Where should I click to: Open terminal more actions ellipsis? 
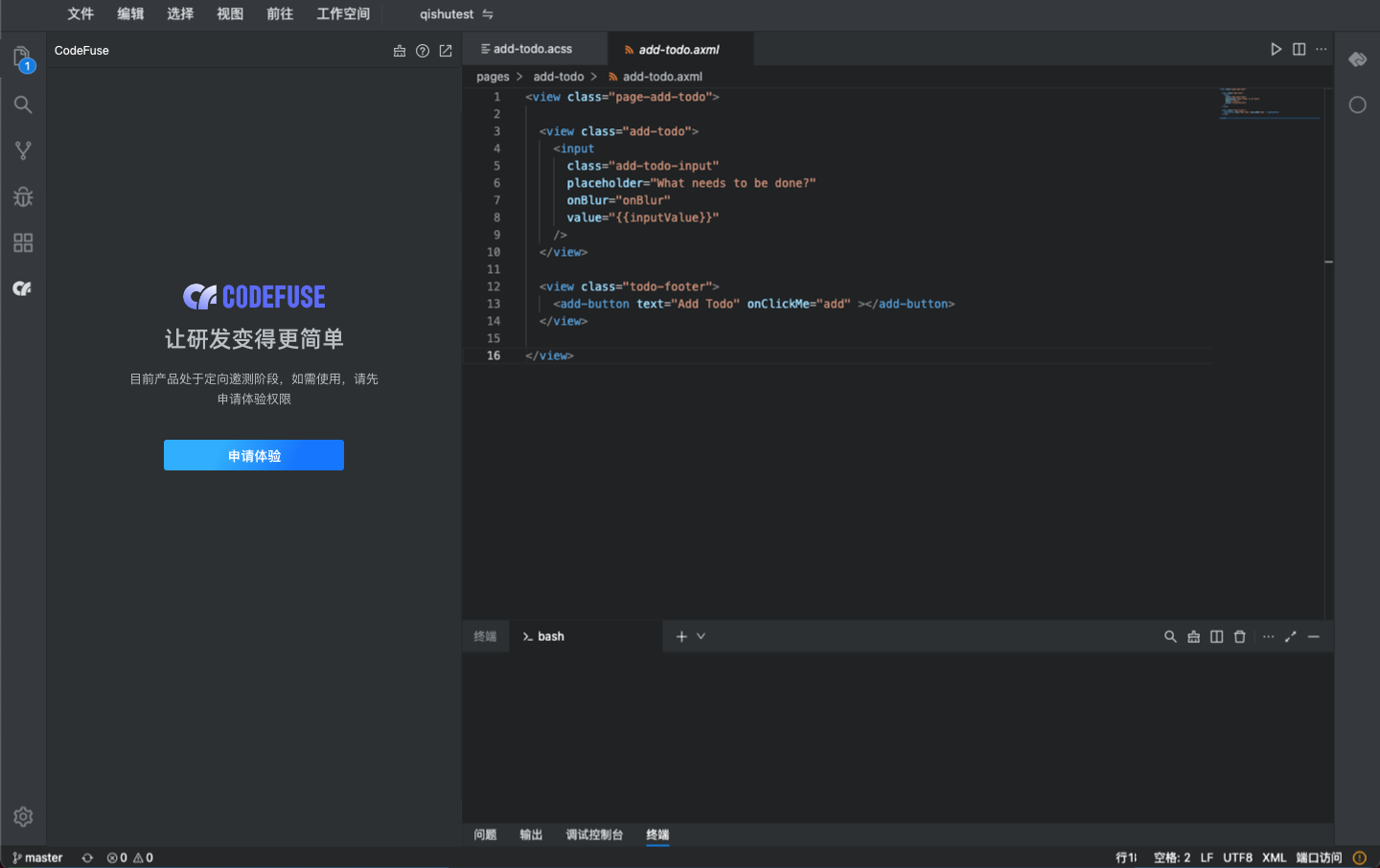(x=1268, y=636)
